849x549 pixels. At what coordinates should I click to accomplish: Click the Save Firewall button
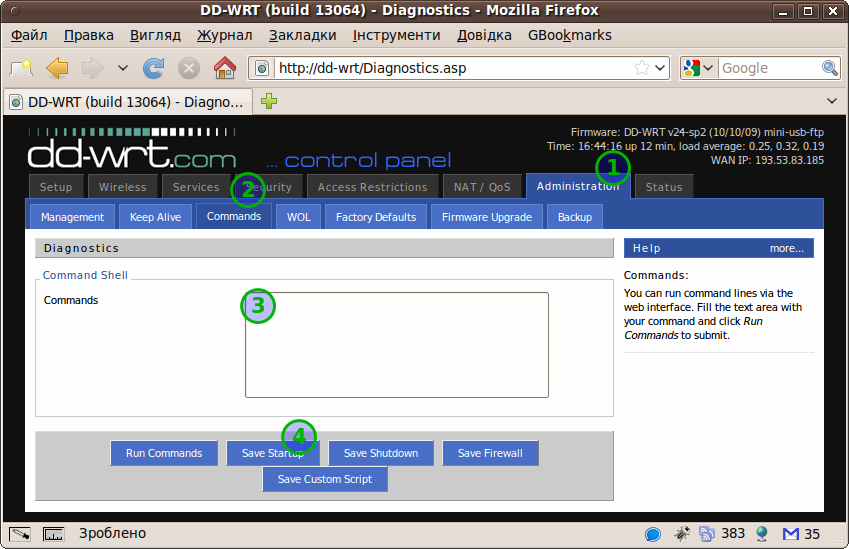click(x=490, y=453)
